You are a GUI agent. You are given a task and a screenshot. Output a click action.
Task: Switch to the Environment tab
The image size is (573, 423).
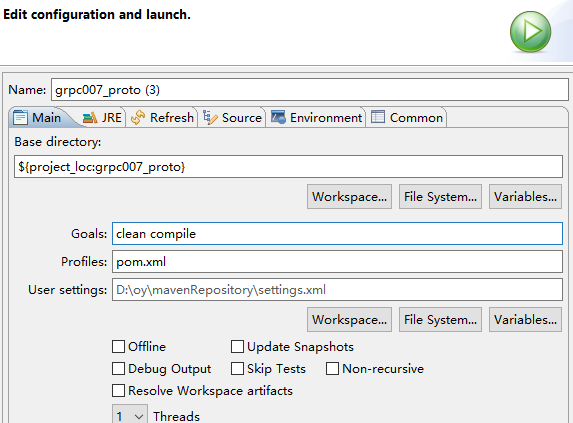316,118
